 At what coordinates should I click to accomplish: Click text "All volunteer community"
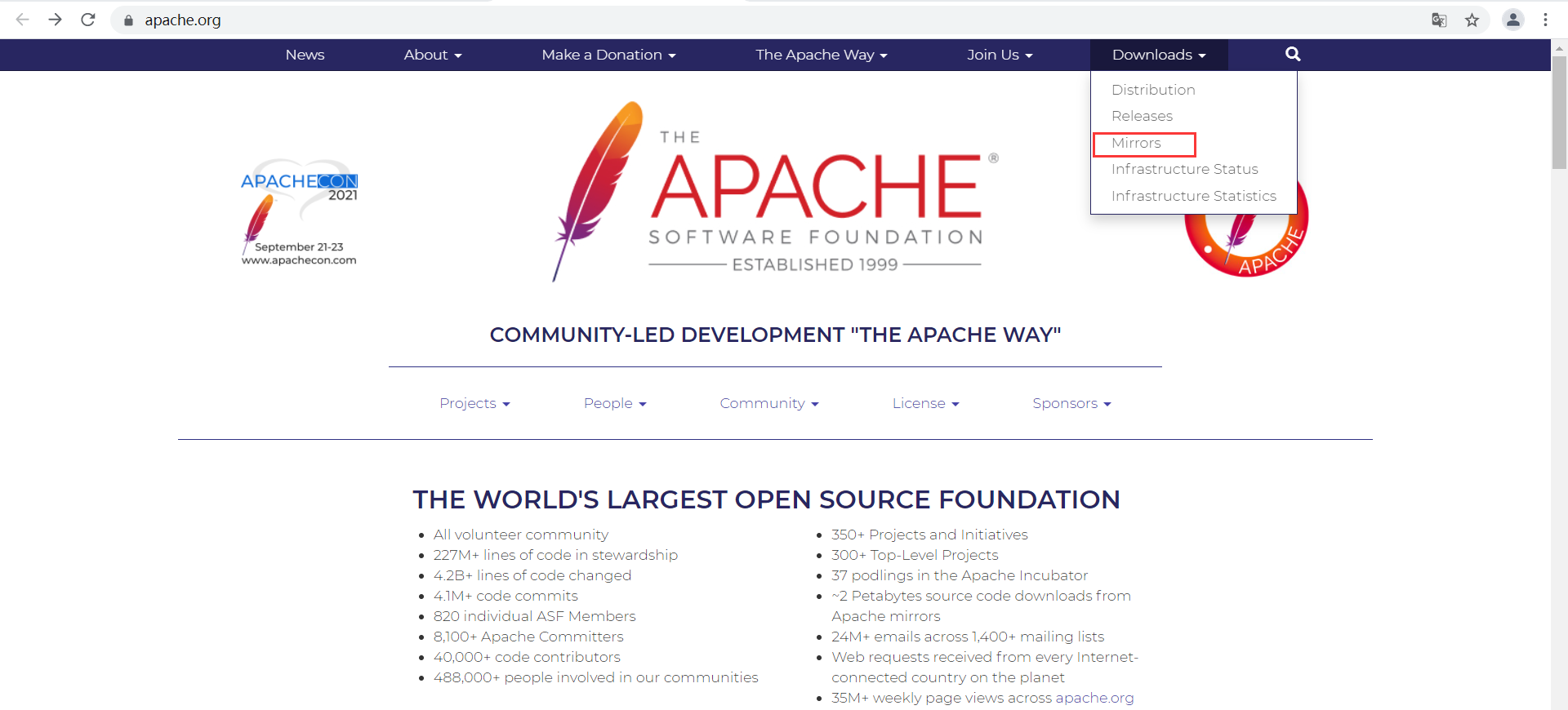[521, 535]
